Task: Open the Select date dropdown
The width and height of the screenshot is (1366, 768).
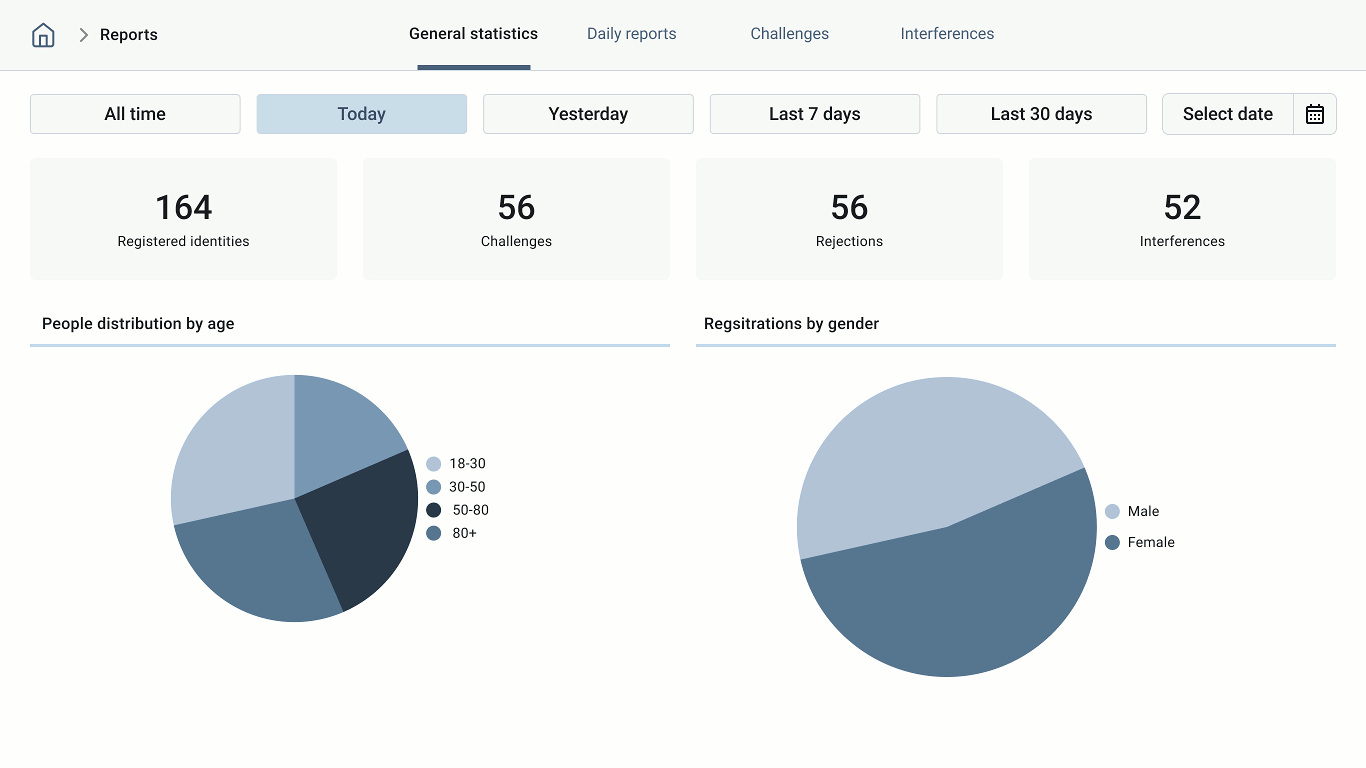Action: click(x=1227, y=114)
